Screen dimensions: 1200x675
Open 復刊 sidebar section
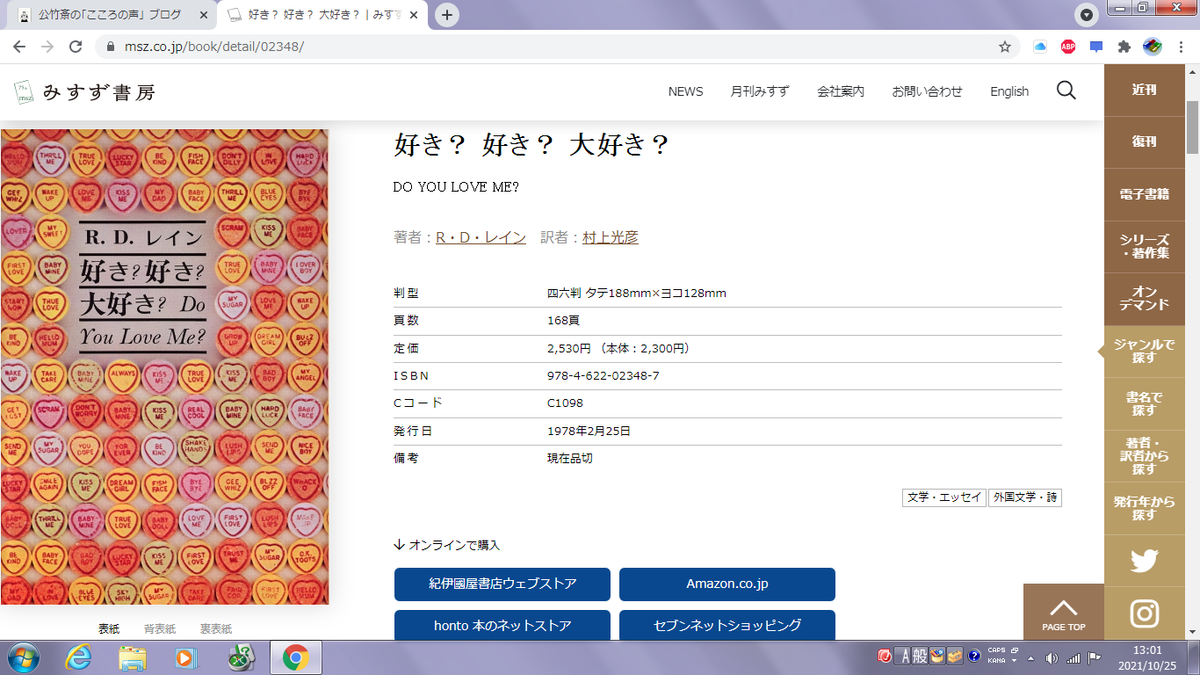pyautogui.click(x=1144, y=142)
